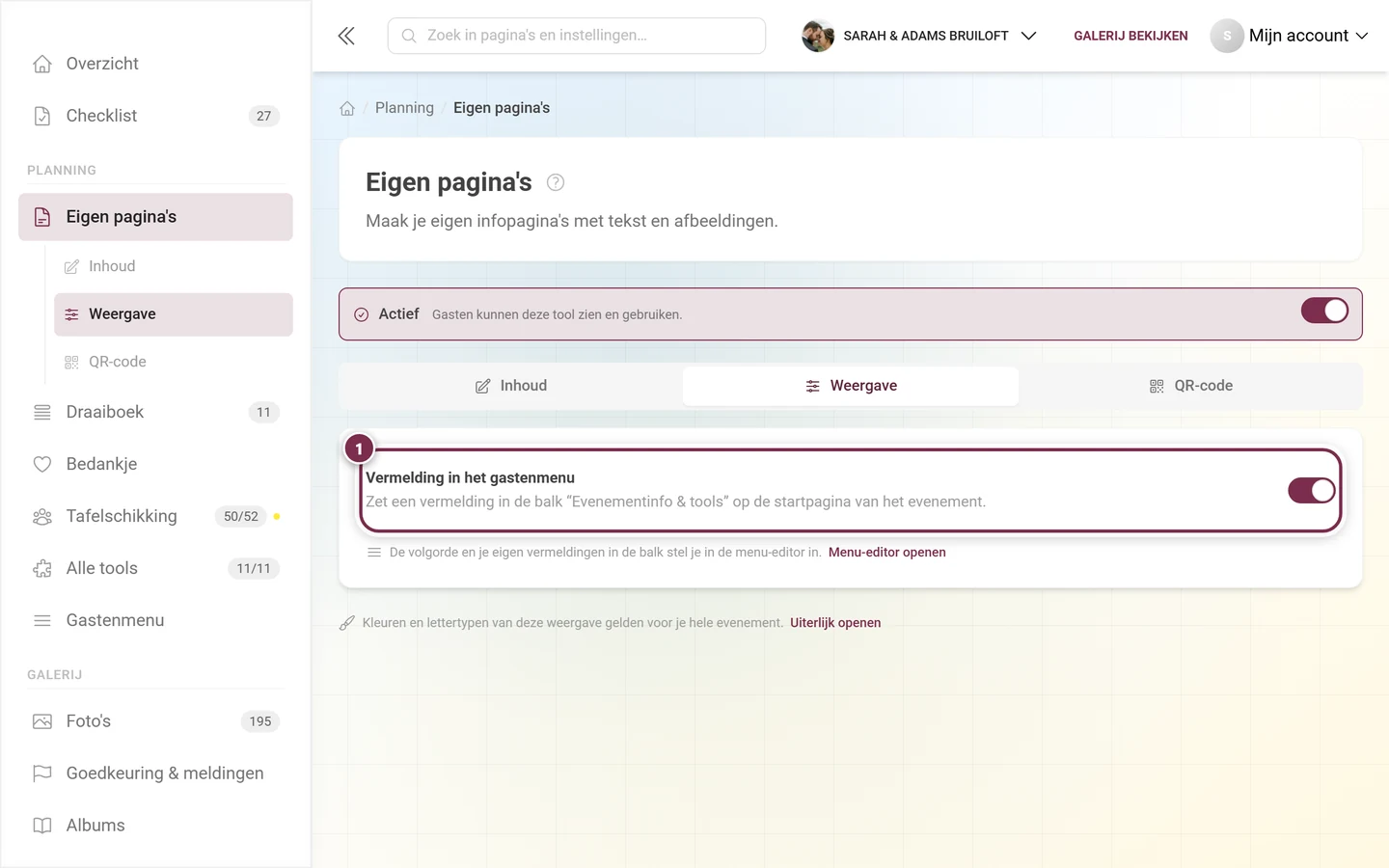Click the Checklist count badge 27
This screenshot has width=1389, height=868.
(x=264, y=116)
